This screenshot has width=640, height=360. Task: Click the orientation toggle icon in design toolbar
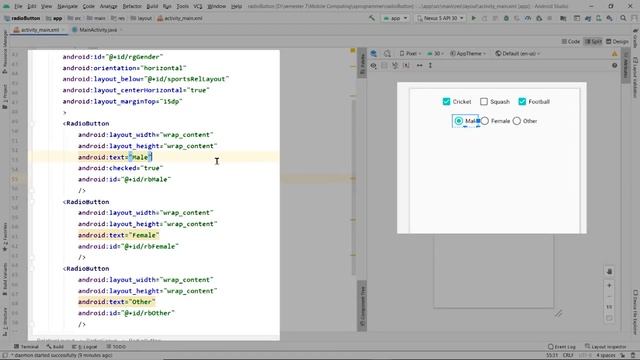(x=387, y=53)
